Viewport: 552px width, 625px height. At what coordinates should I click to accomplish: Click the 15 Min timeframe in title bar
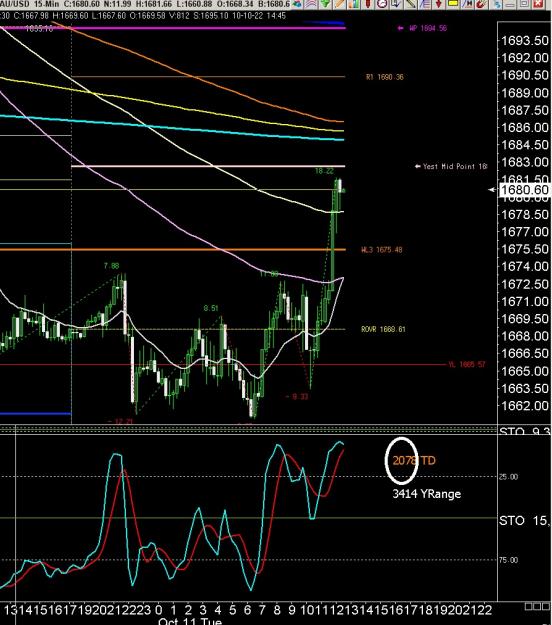tap(45, 4)
